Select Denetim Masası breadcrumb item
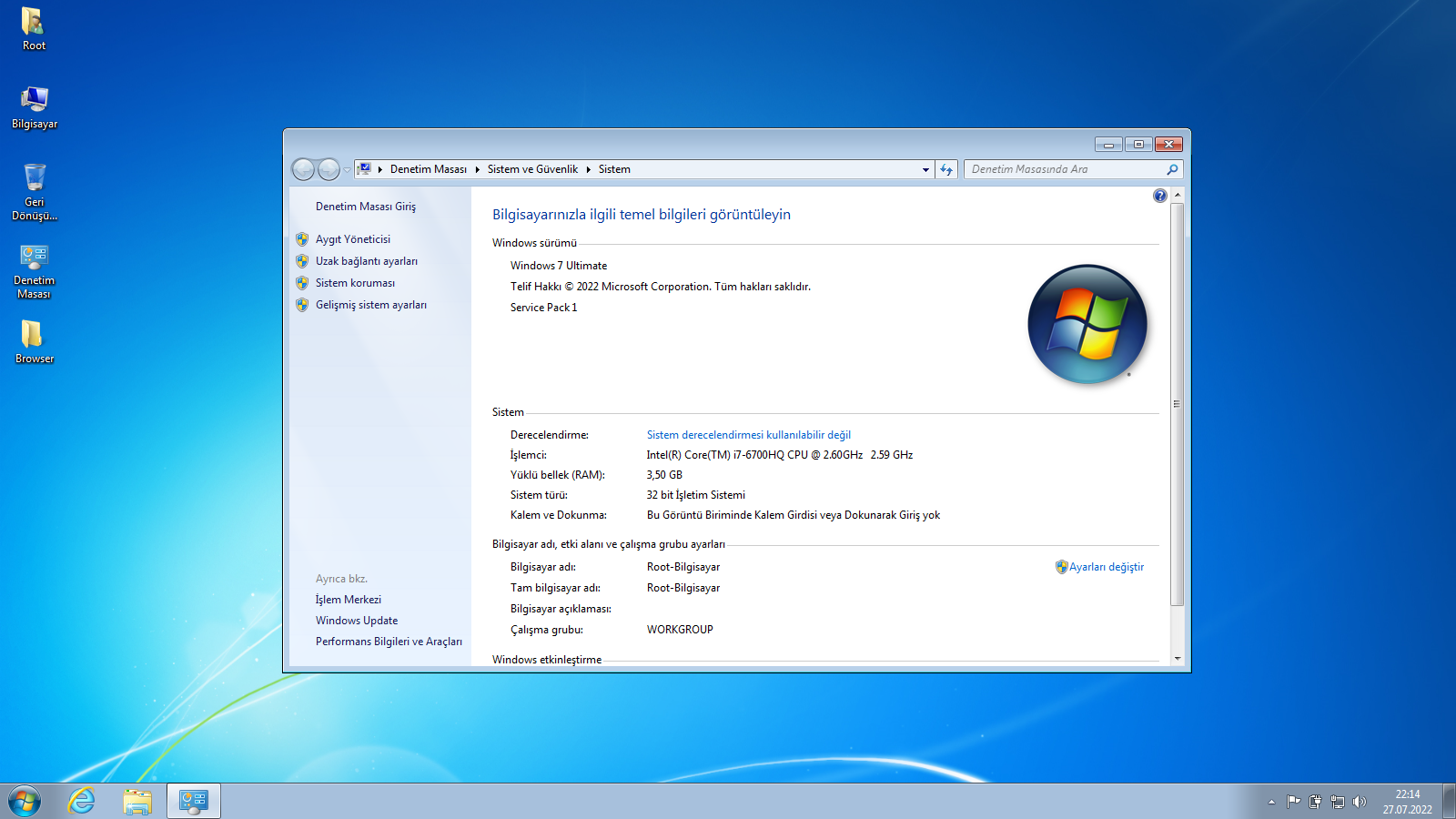The image size is (1456, 819). (428, 169)
